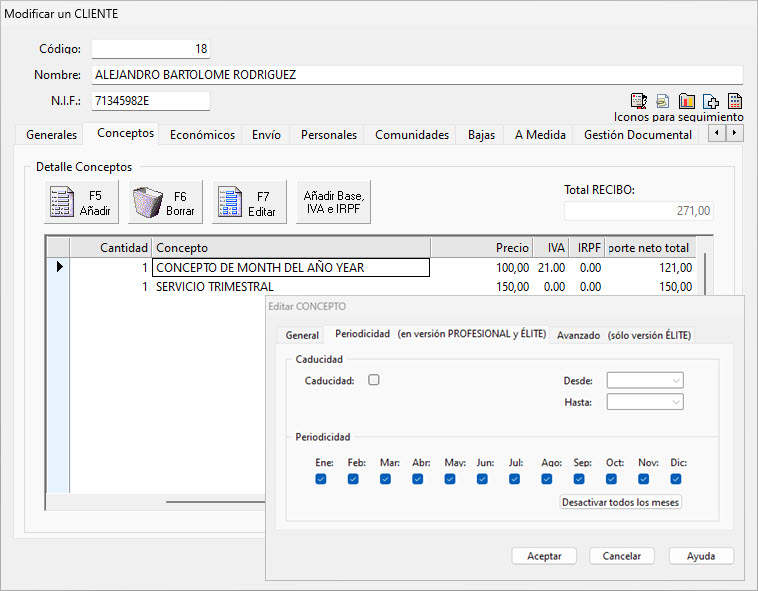
Task: Click the F6 Borrar trash button
Action: point(165,202)
